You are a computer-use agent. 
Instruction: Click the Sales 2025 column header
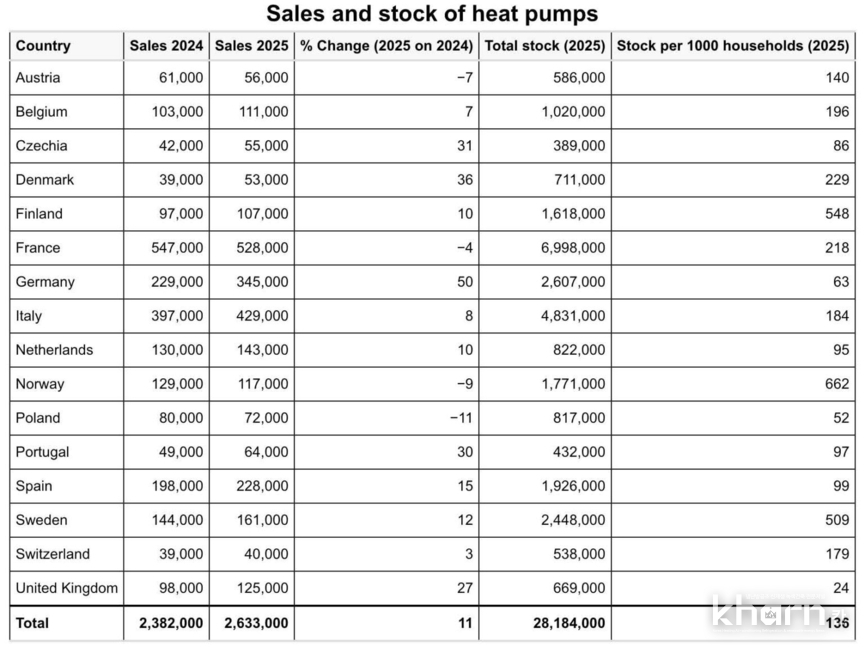tap(251, 45)
